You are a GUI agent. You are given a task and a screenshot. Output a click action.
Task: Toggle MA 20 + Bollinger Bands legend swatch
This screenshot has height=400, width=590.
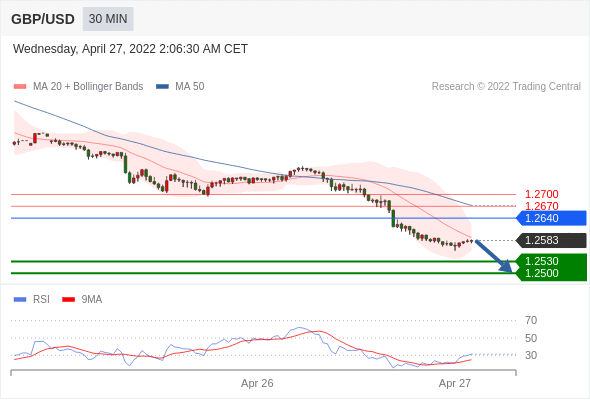pyautogui.click(x=20, y=87)
